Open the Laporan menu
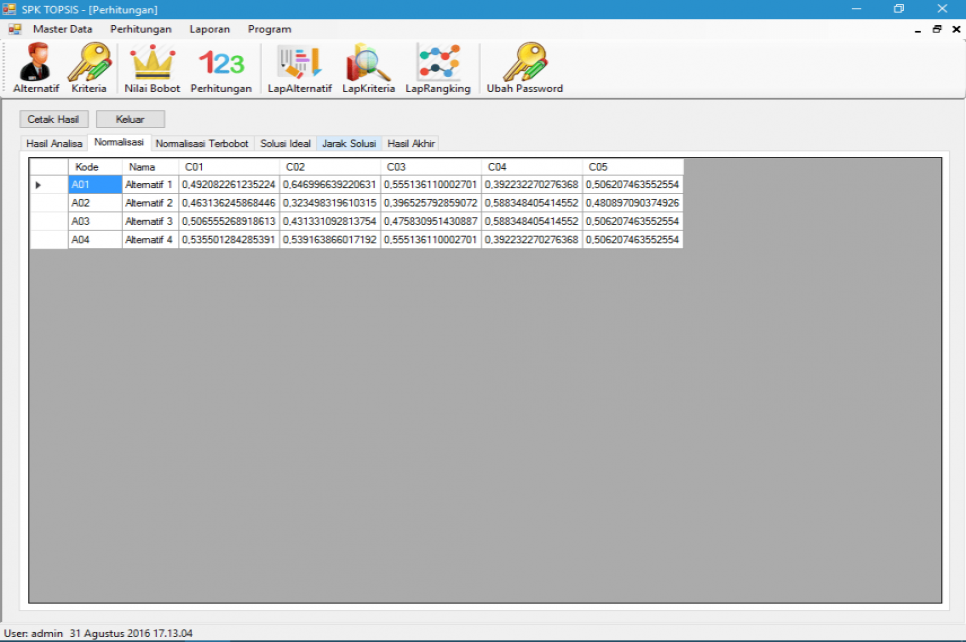This screenshot has width=966, height=642. coord(209,29)
